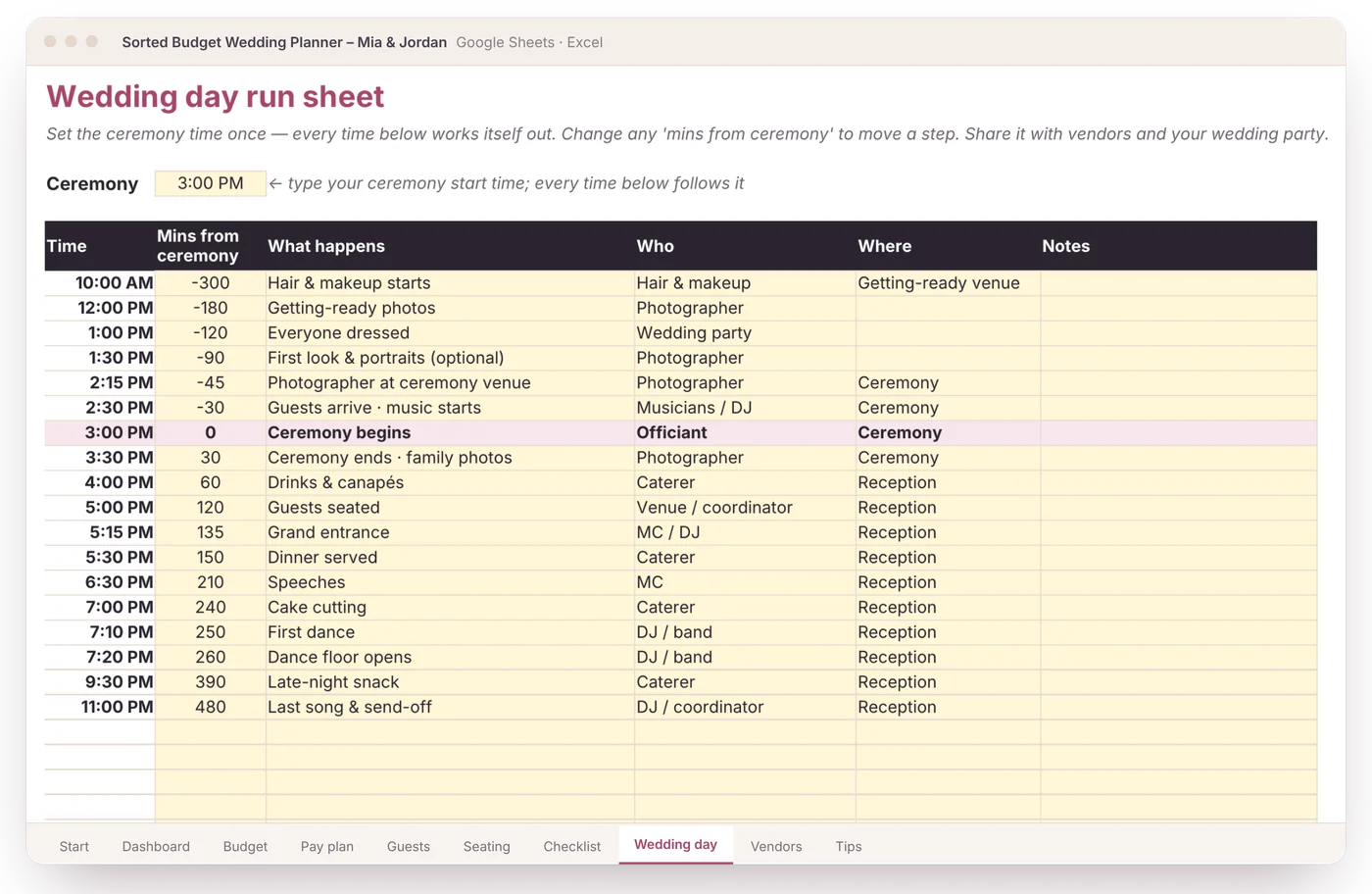Click the 'Dinner served' cell
The image size is (1372, 894).
[450, 558]
